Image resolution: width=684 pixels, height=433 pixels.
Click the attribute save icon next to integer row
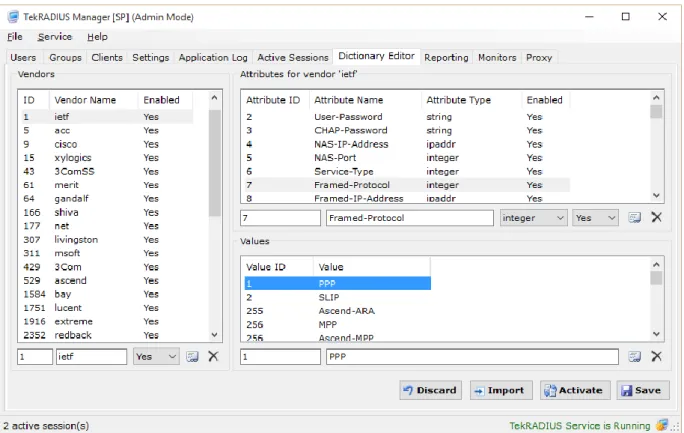pos(634,218)
